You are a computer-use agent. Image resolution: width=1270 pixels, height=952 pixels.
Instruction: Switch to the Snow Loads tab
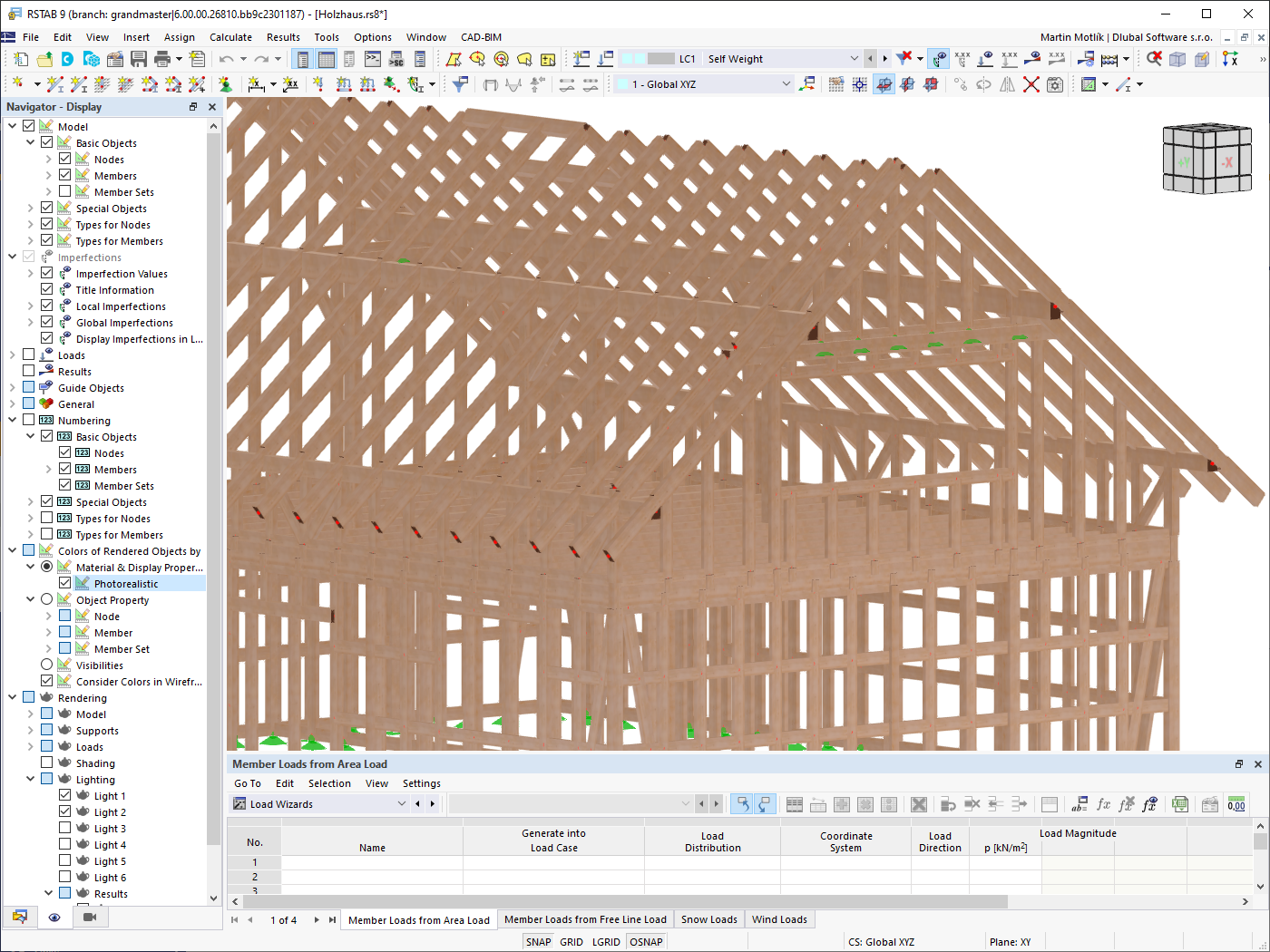pos(708,919)
